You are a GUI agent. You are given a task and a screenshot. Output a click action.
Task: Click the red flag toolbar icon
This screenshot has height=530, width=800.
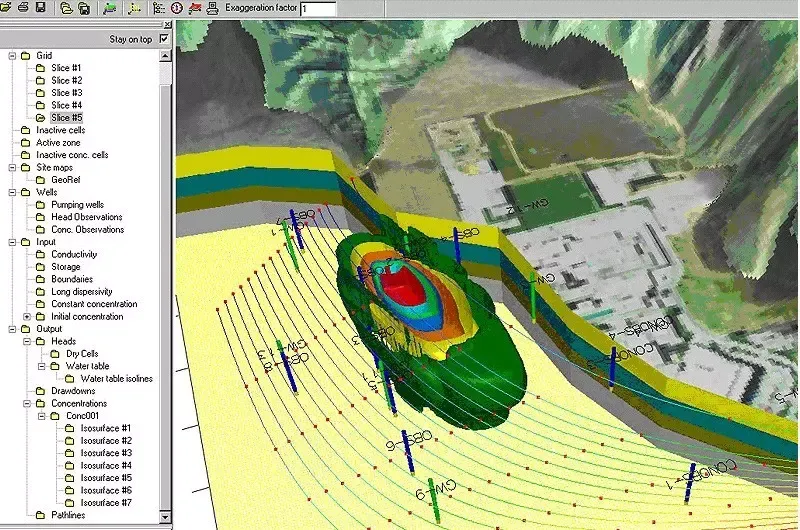[195, 8]
